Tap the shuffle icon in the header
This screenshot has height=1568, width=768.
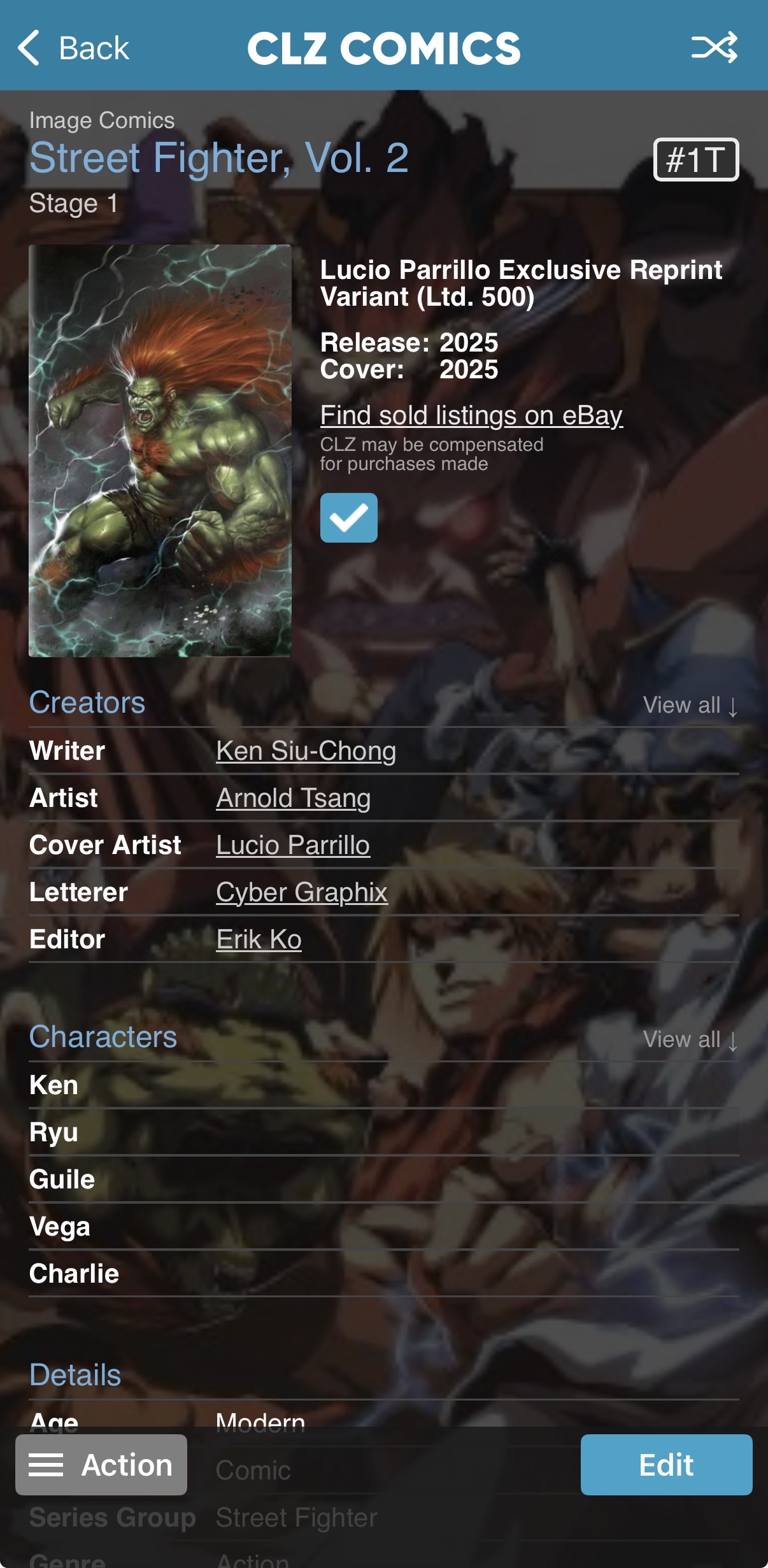(x=715, y=47)
